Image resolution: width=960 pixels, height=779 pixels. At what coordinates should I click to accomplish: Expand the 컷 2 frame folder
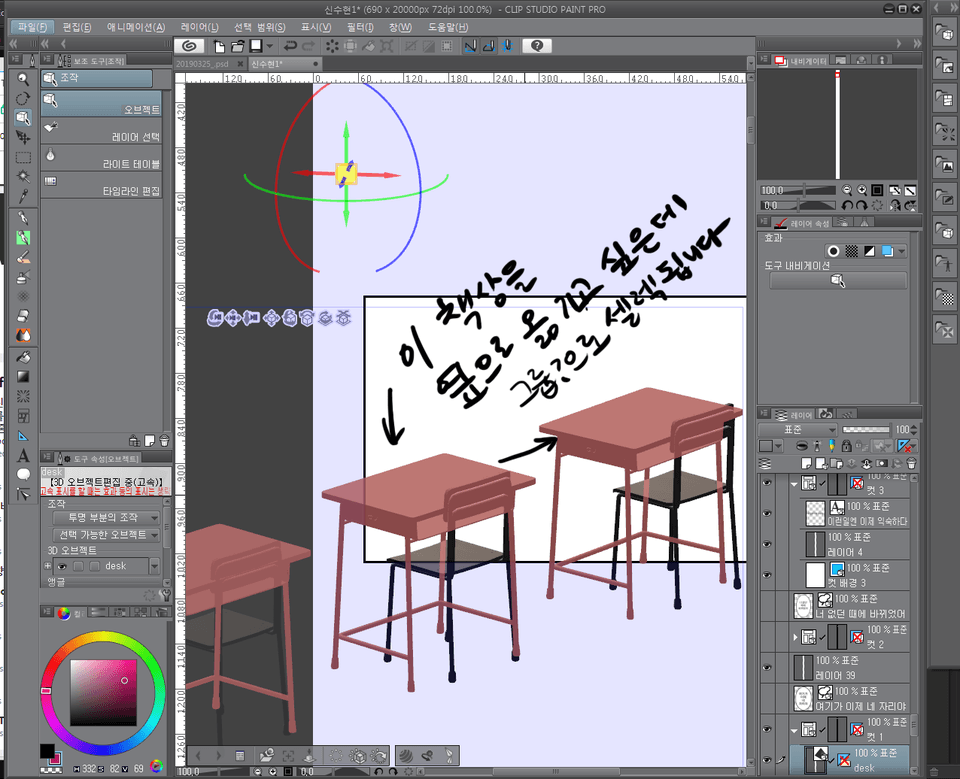[x=796, y=636]
